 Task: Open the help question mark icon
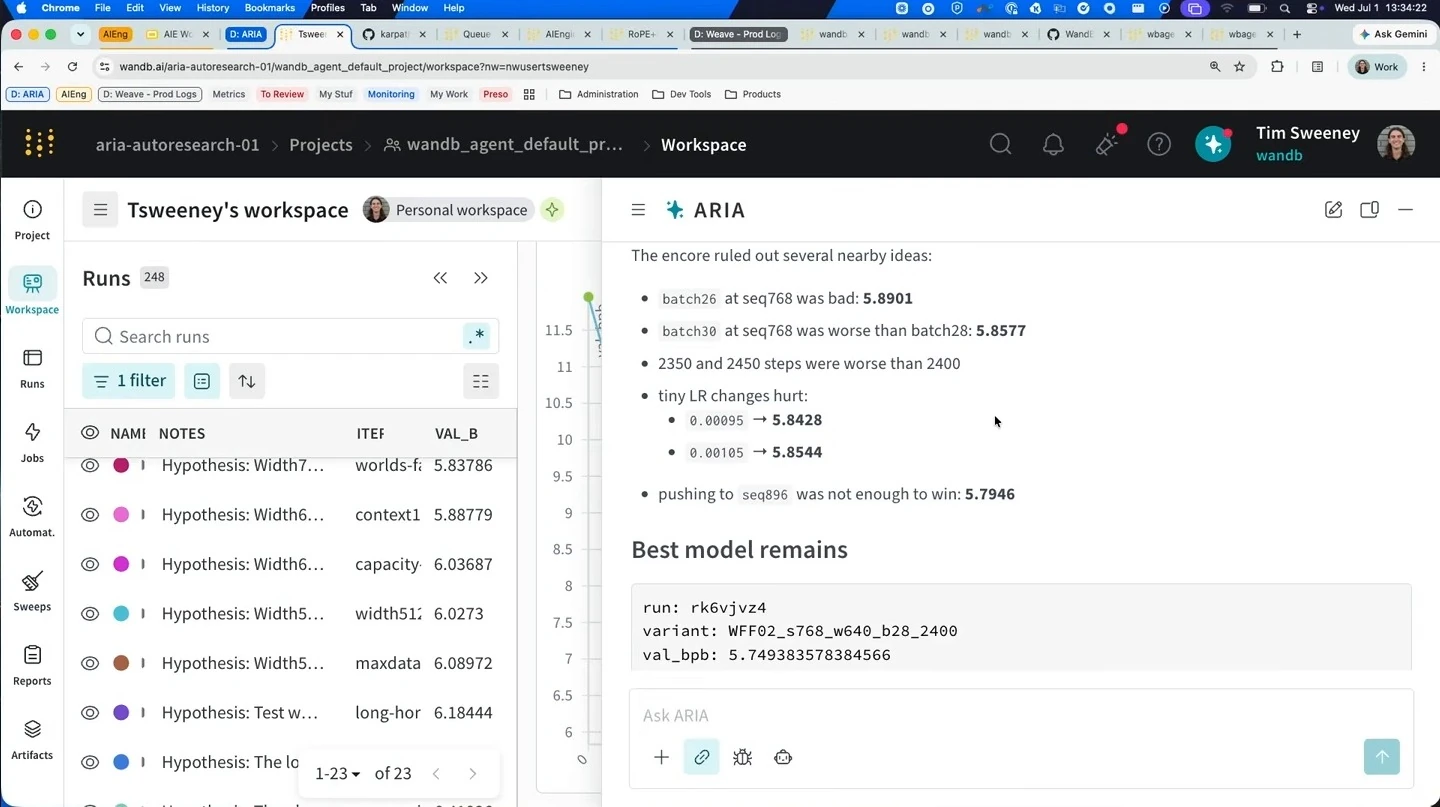(1159, 144)
